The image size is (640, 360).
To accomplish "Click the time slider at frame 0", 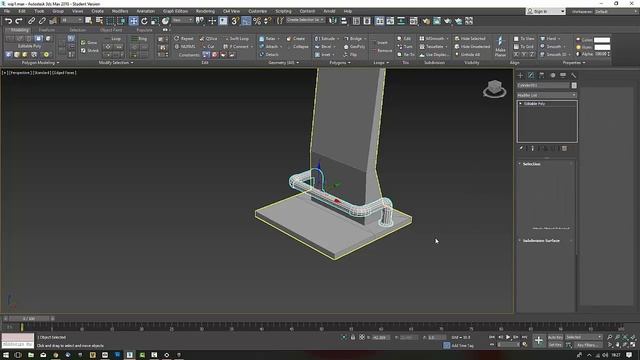I will click(x=29, y=318).
